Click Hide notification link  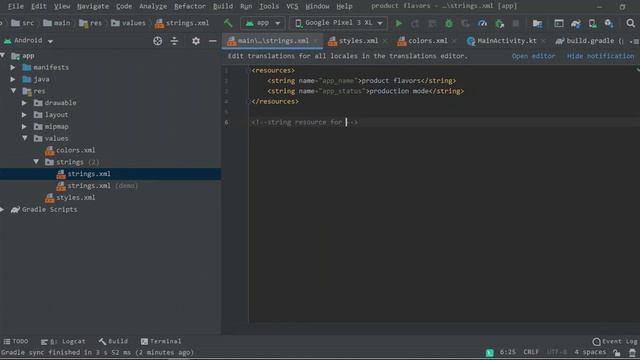pyautogui.click(x=600, y=56)
